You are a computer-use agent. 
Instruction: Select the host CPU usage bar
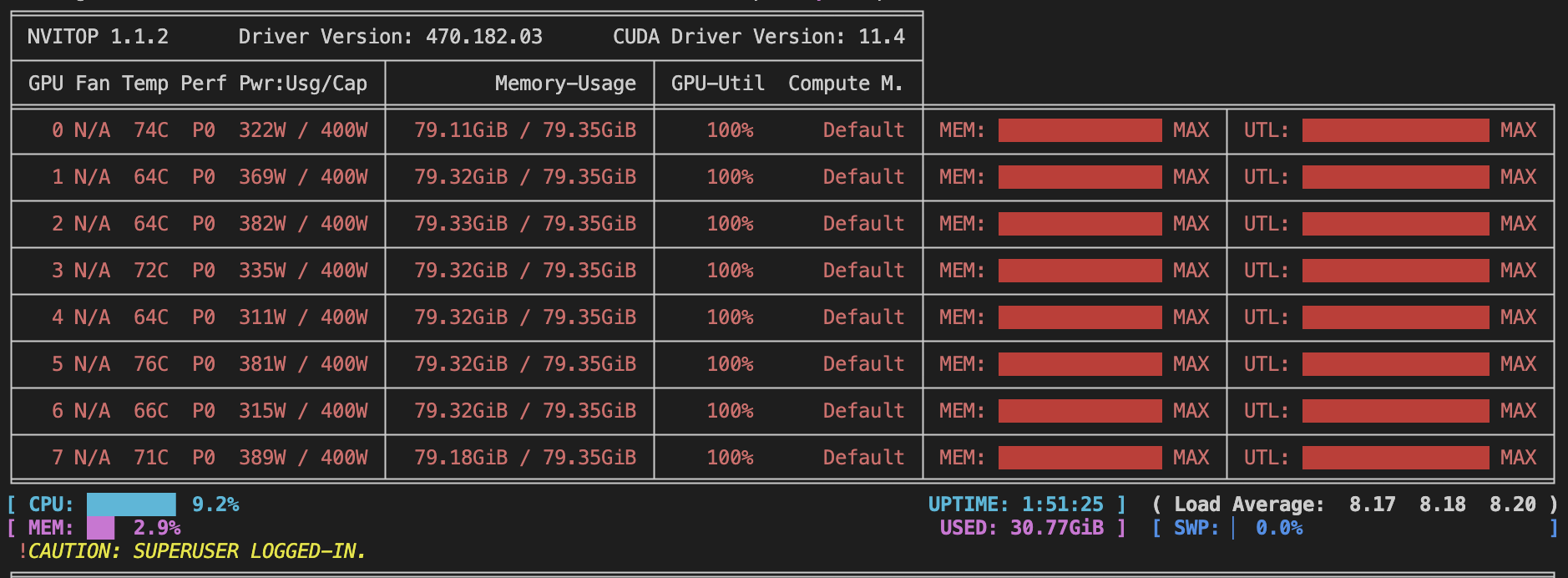131,504
